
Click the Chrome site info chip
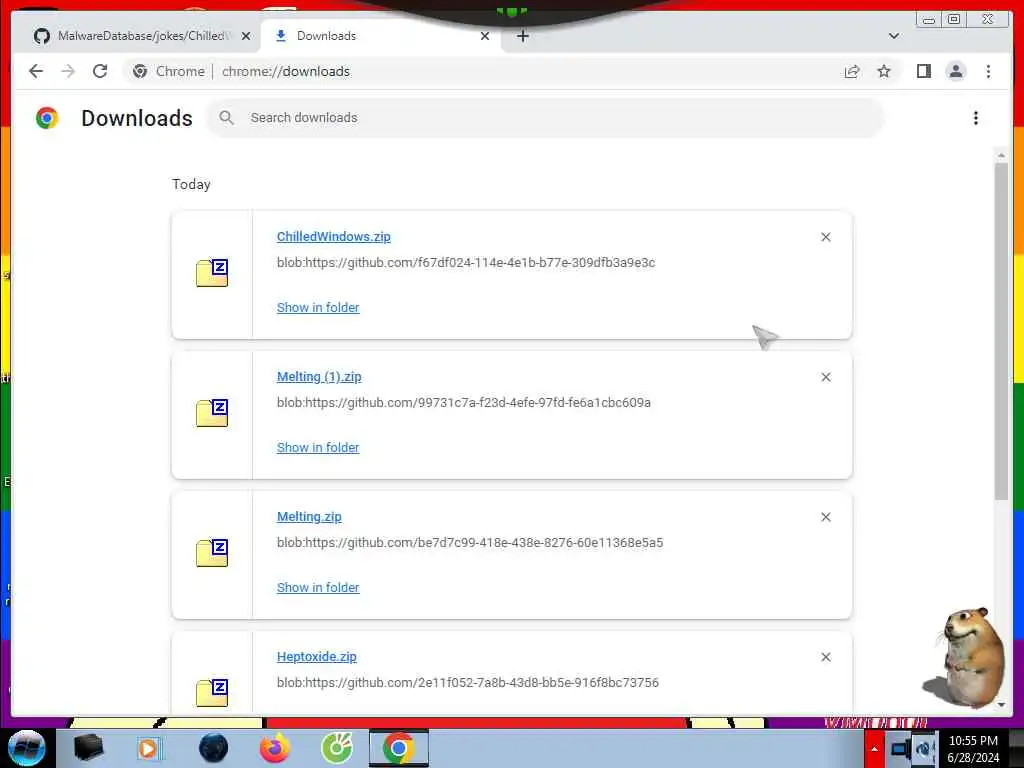168,71
